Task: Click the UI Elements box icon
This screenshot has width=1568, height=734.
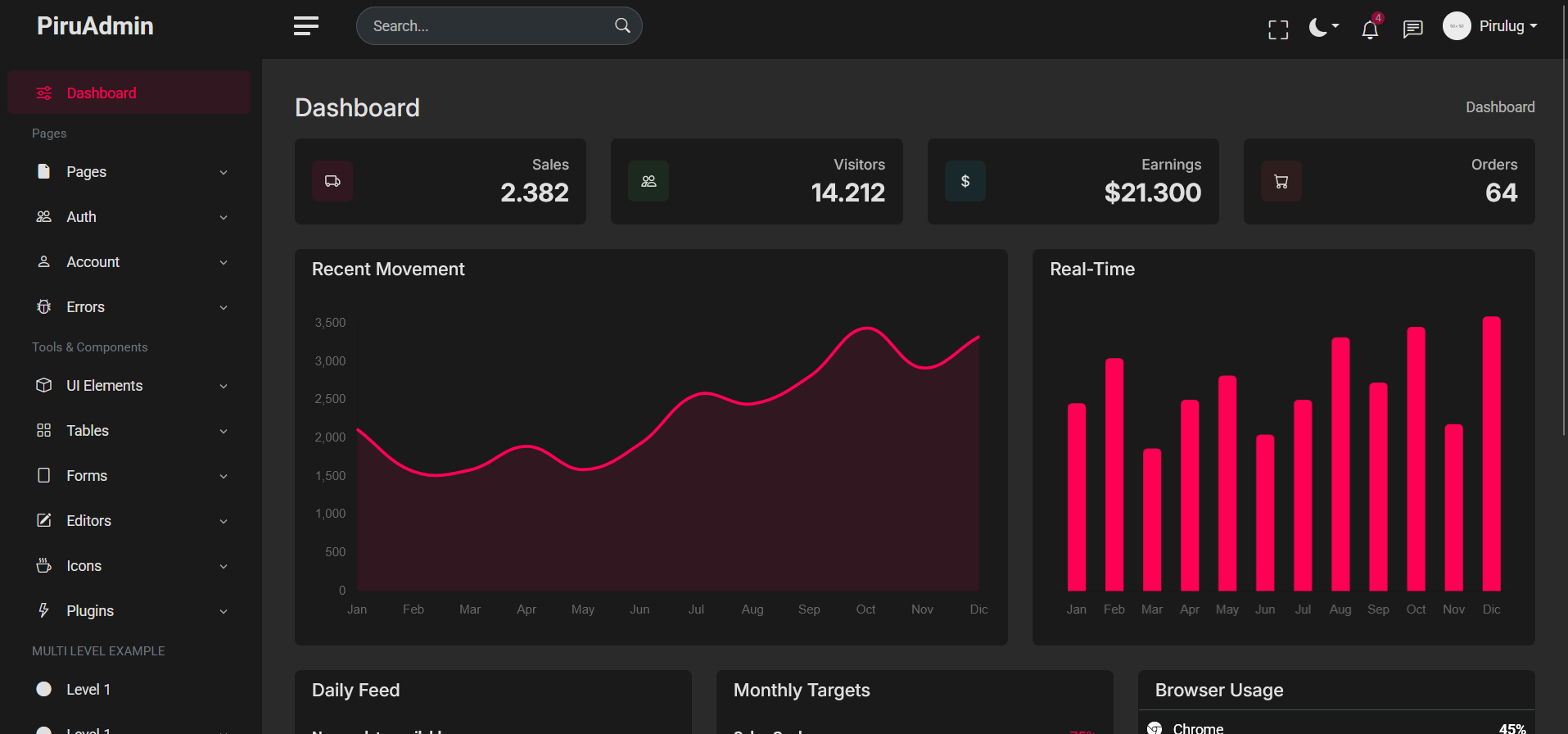Action: tap(44, 385)
